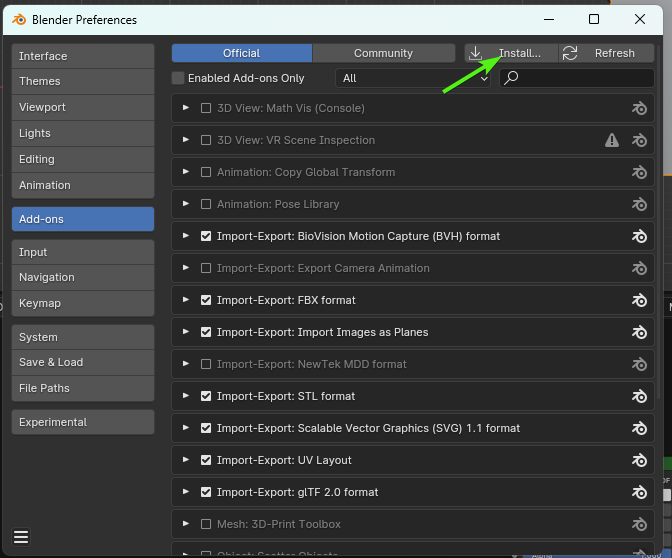672x558 pixels.
Task: Switch to the Community add-ons tab
Action: 384,53
